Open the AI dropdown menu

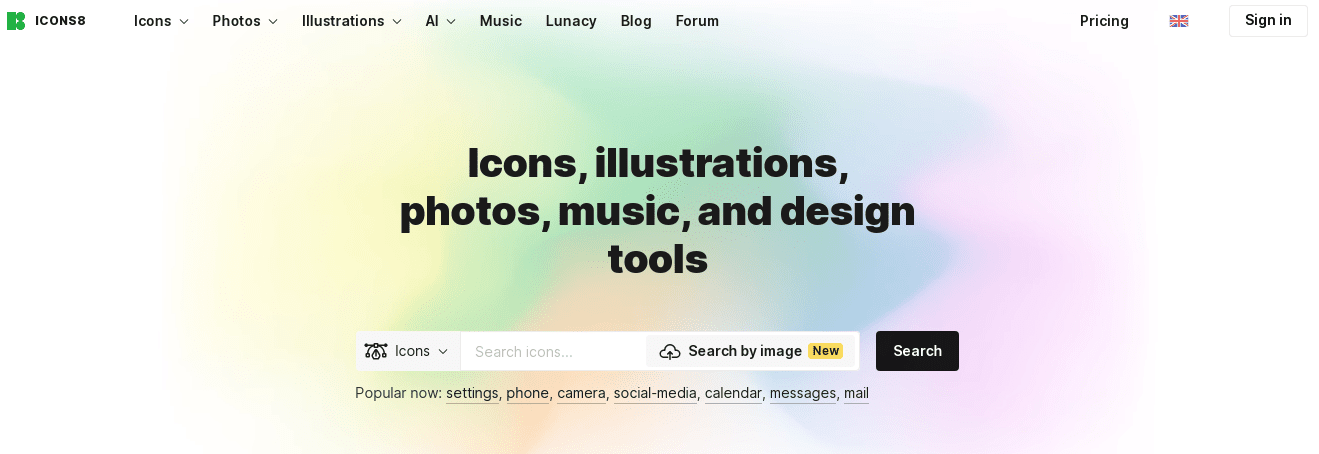[440, 21]
